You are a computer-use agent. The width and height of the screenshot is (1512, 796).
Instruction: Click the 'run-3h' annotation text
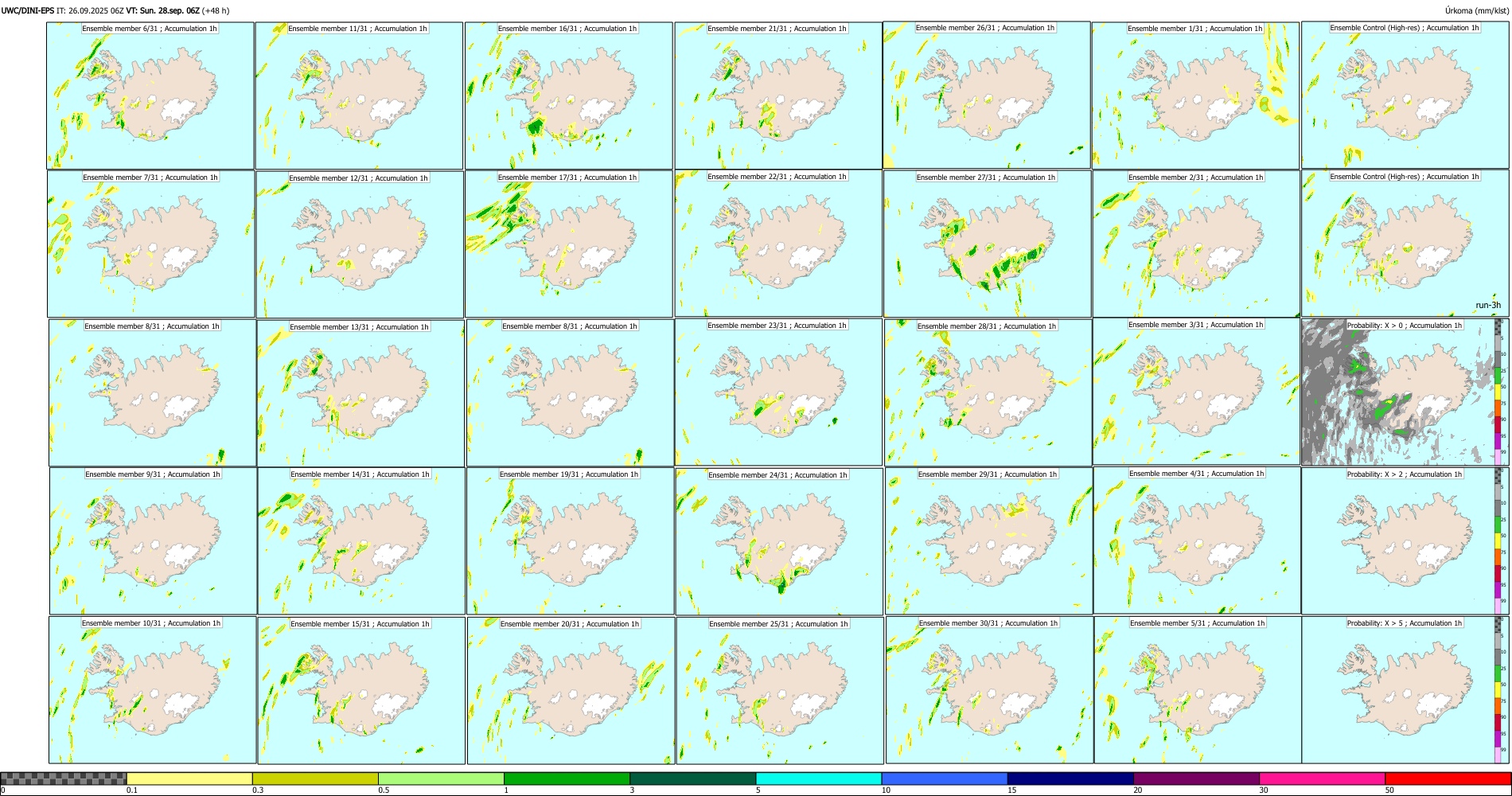point(1487,305)
